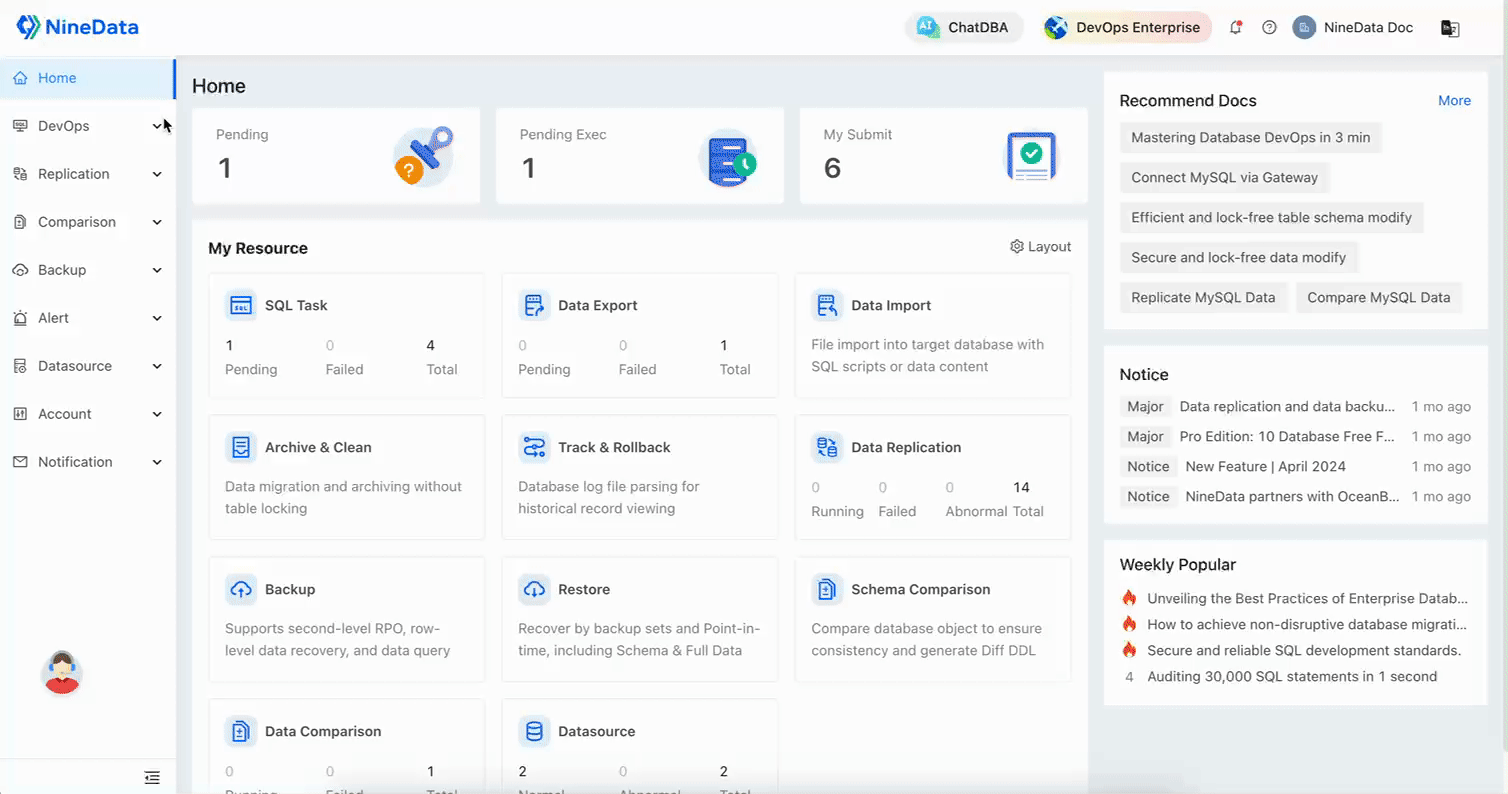1508x794 pixels.
Task: Click the Data Import icon
Action: point(827,305)
